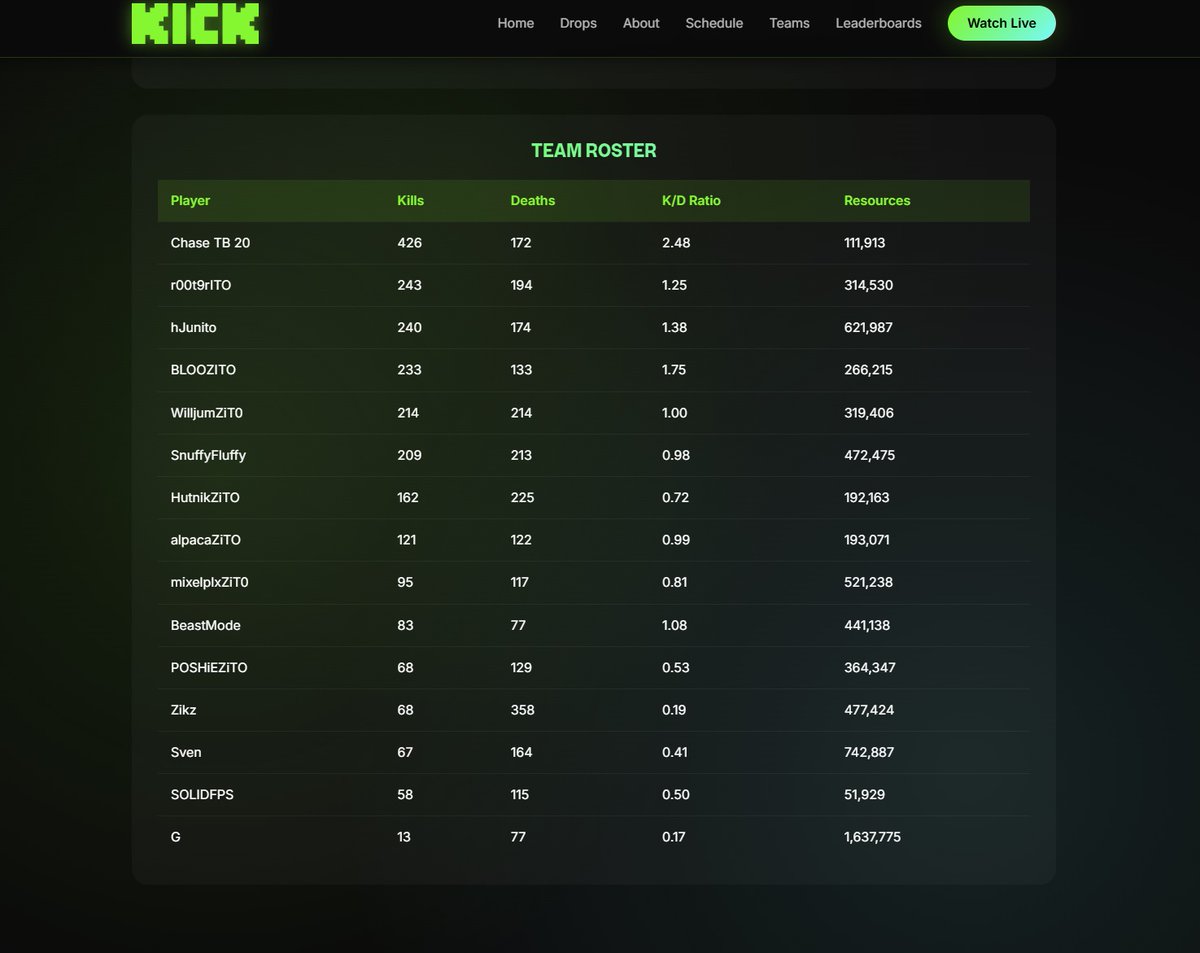Click K/D ratio 0.81 for mixelplxZiT0
The height and width of the screenshot is (953, 1200).
coord(674,582)
